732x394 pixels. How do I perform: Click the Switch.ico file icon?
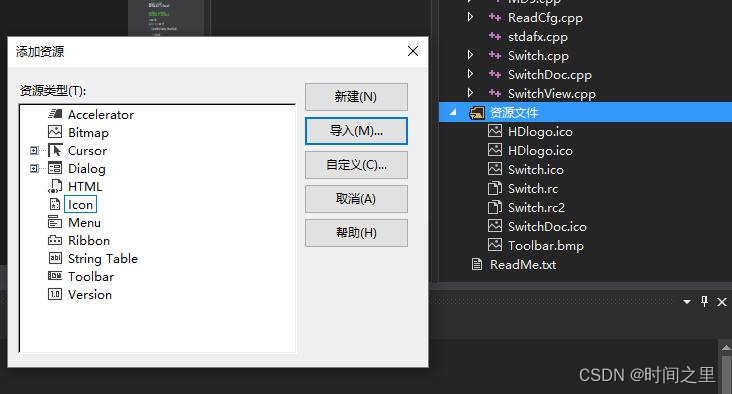[495, 169]
